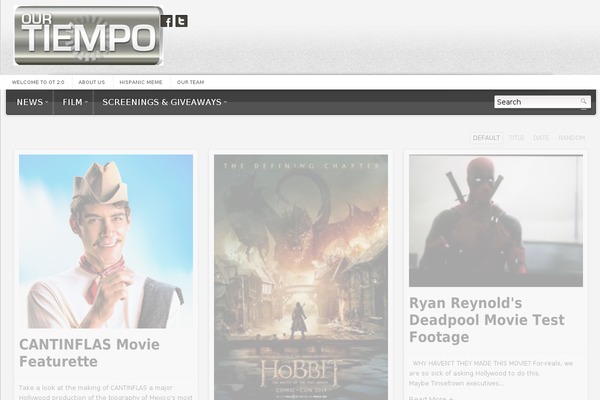
Task: Open the Twitter social icon
Action: (181, 21)
